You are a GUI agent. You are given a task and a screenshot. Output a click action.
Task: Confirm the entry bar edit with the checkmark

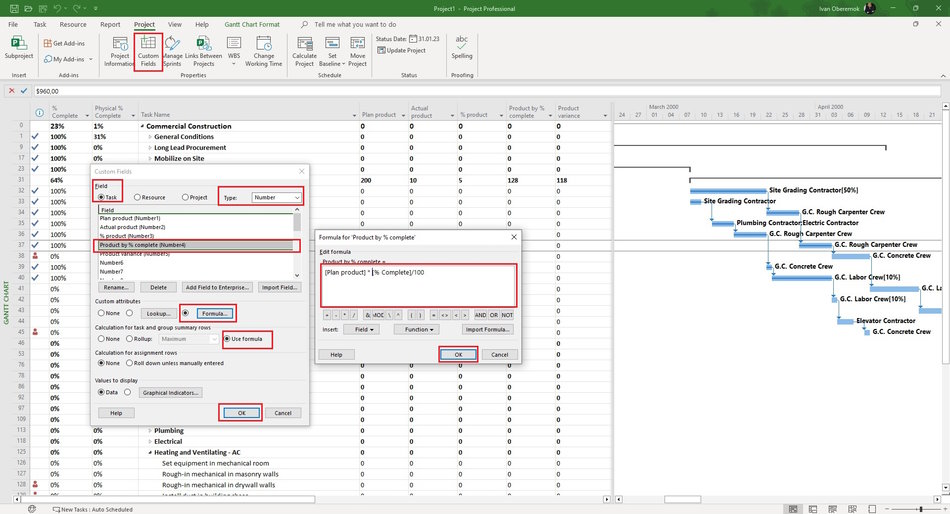coord(24,91)
